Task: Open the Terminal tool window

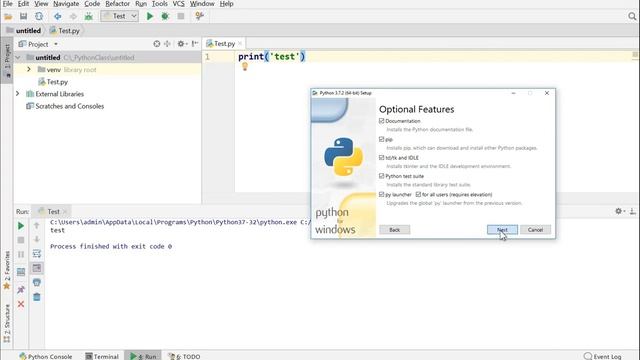Action: point(102,356)
